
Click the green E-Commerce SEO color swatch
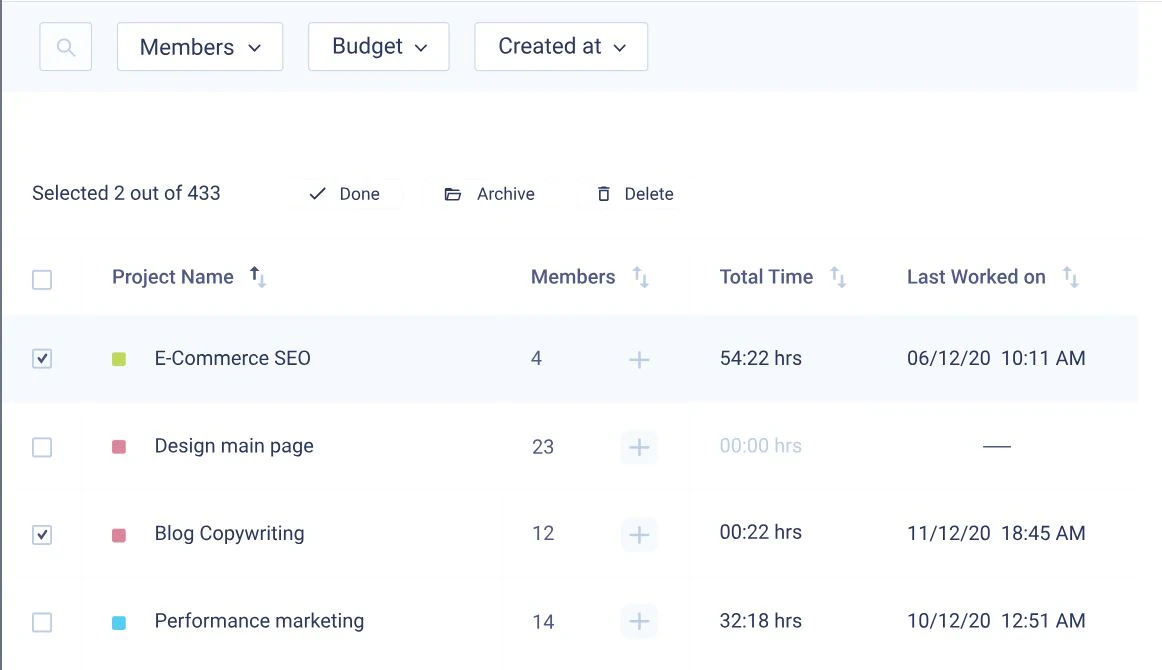pyautogui.click(x=119, y=359)
